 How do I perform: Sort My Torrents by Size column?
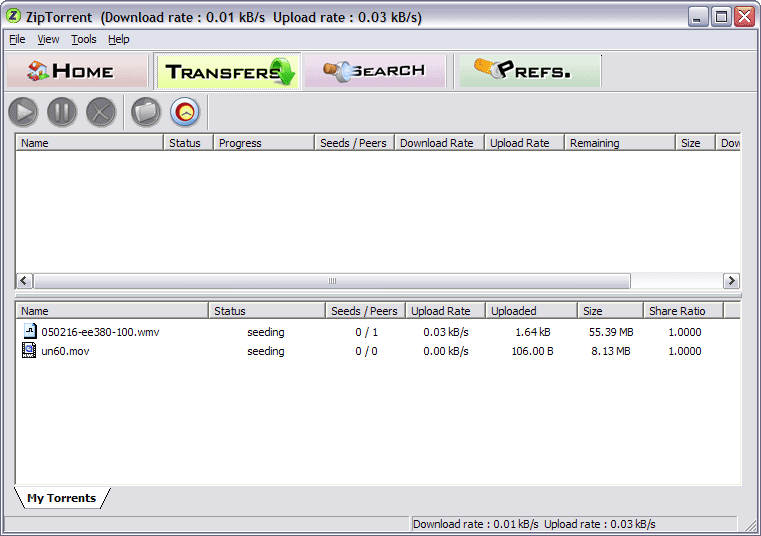611,311
